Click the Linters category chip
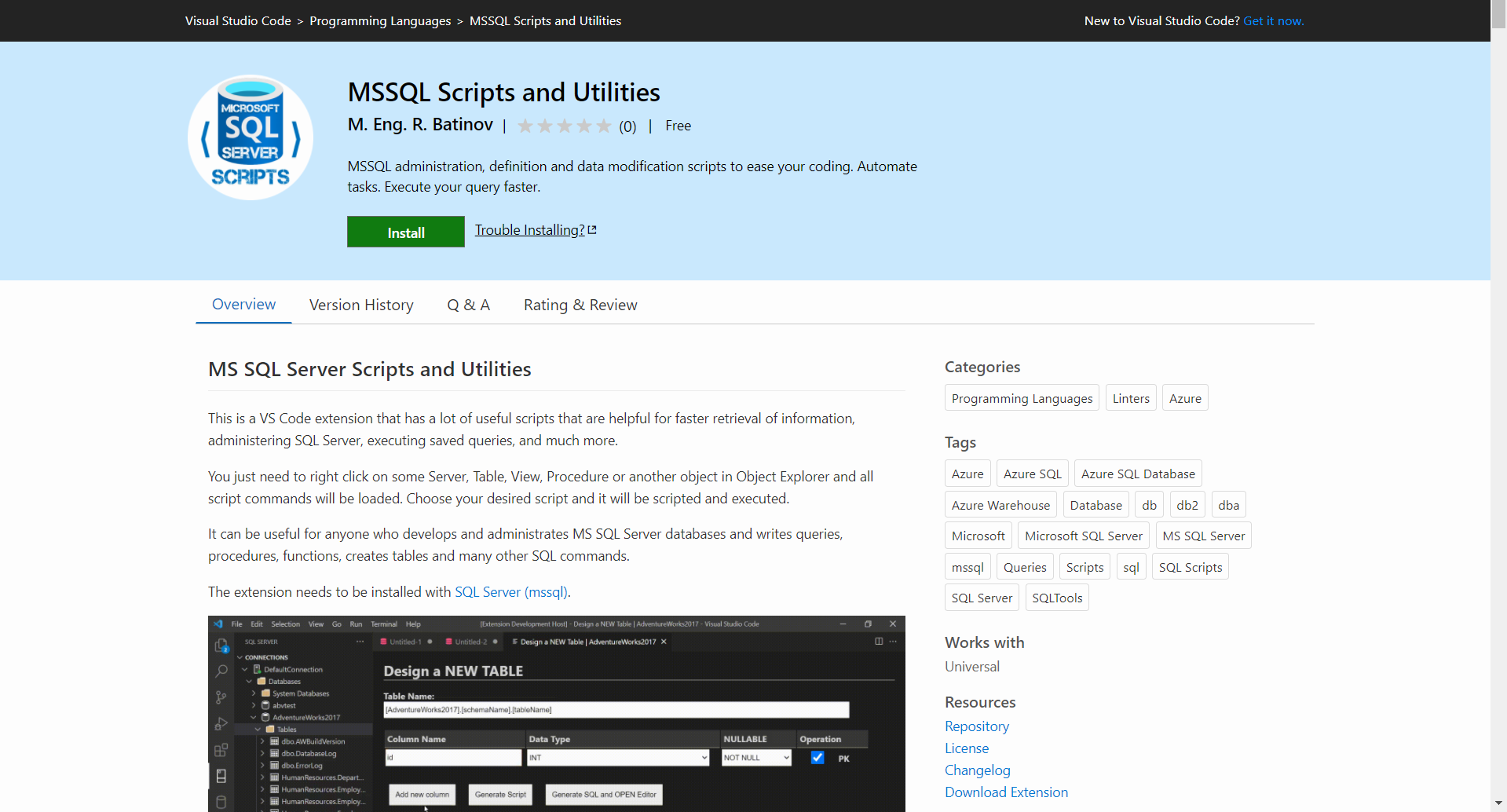1507x812 pixels. coord(1131,398)
